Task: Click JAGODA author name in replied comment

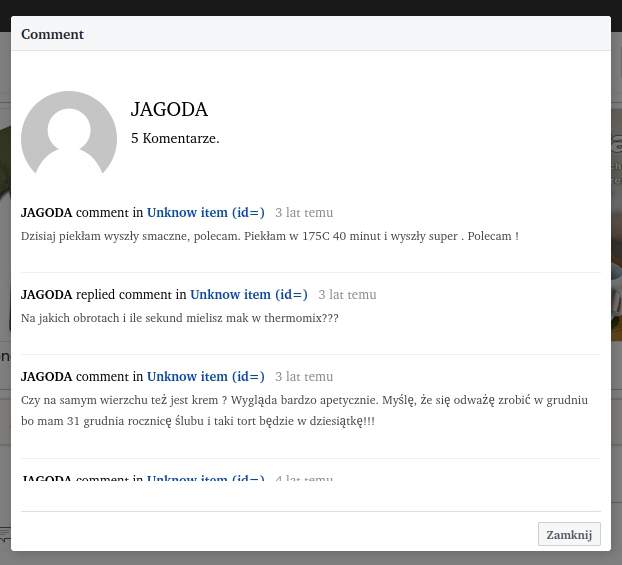Action: pos(46,295)
